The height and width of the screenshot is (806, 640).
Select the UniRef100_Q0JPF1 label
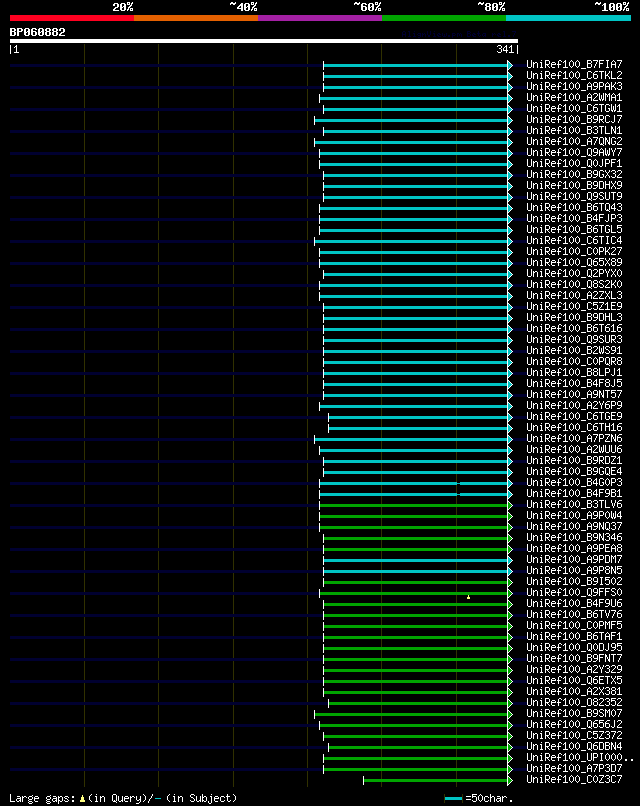(x=574, y=163)
